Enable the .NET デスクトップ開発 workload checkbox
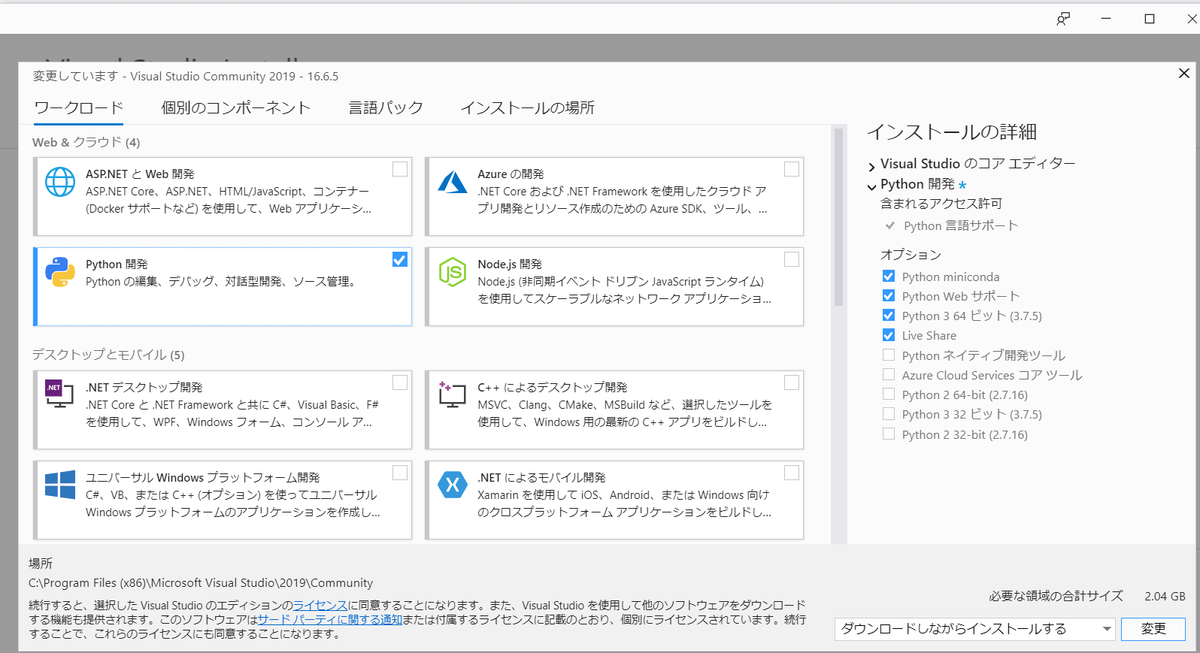The width and height of the screenshot is (1200, 653). 400,382
